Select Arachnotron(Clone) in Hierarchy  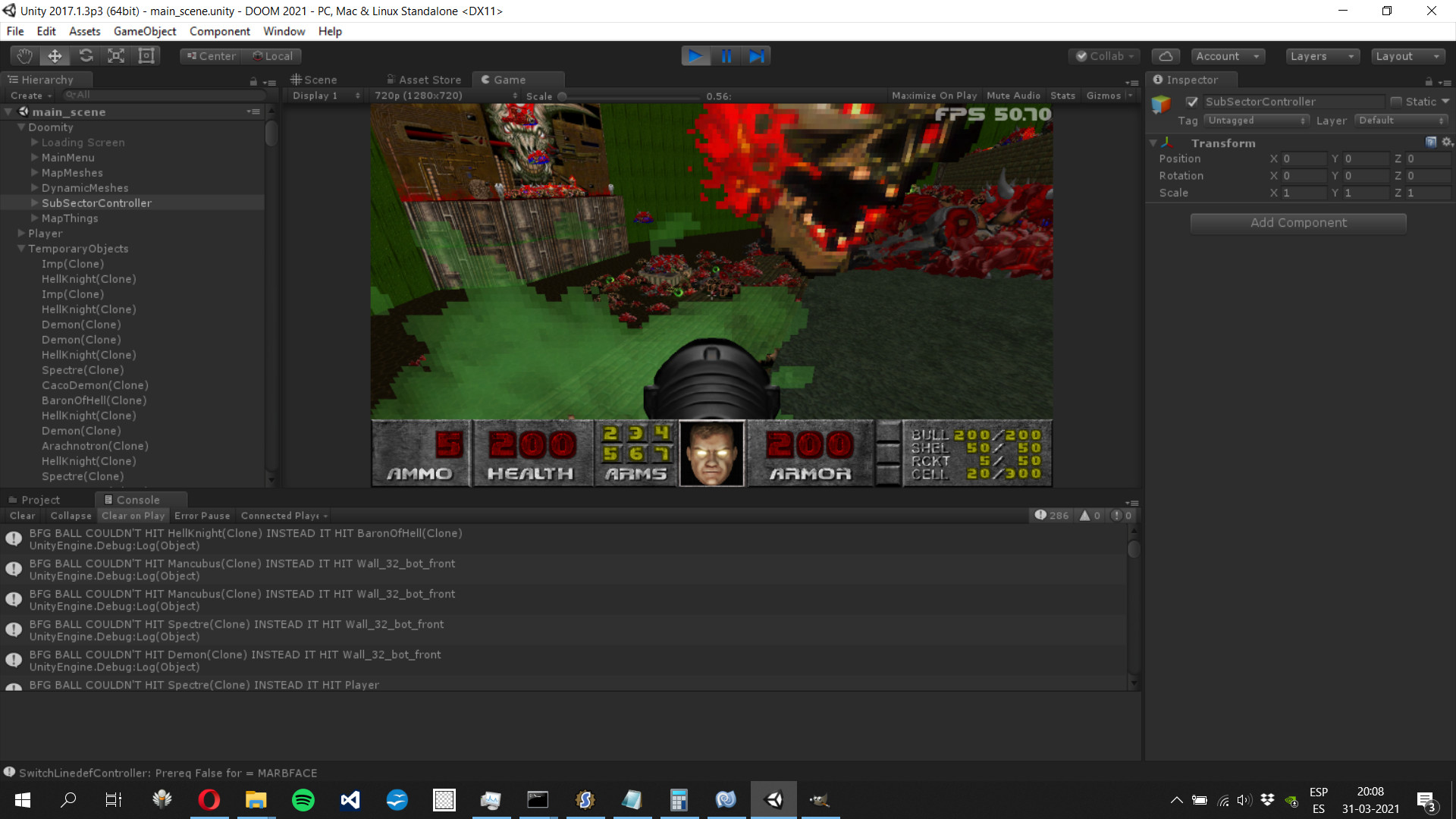[95, 446]
